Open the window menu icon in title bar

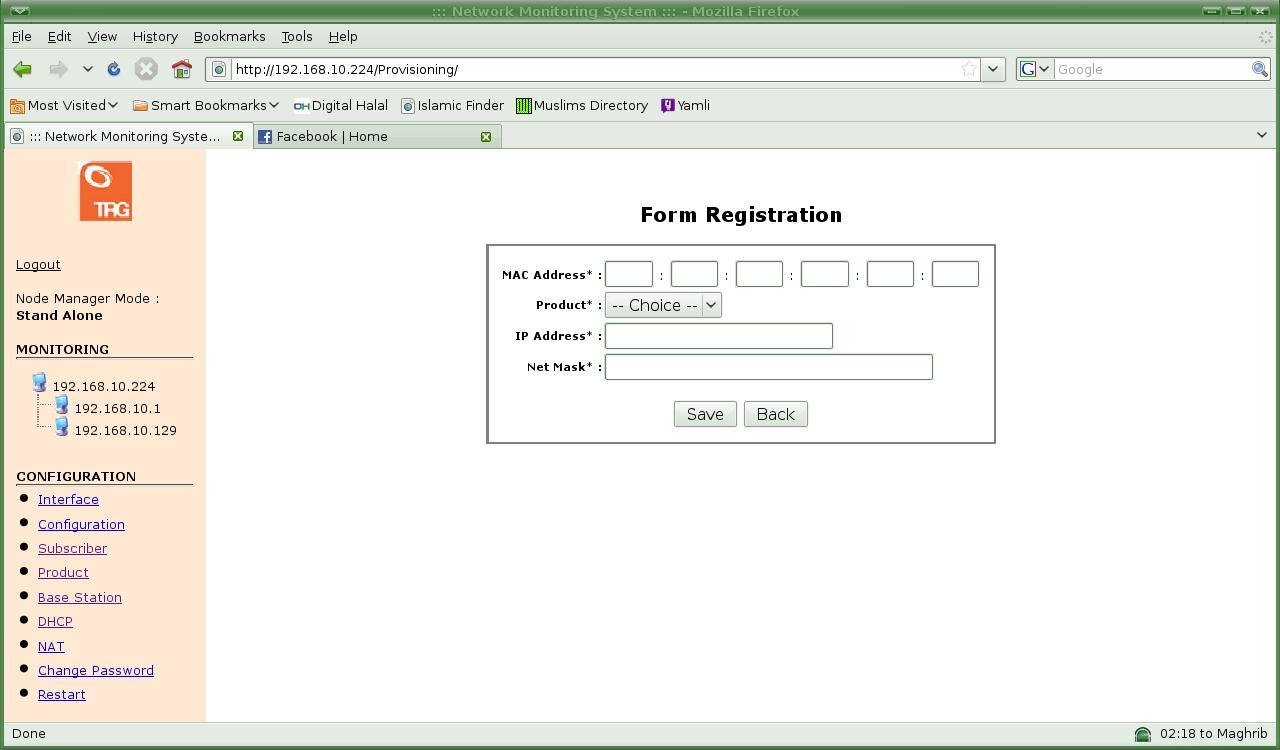pyautogui.click(x=18, y=11)
